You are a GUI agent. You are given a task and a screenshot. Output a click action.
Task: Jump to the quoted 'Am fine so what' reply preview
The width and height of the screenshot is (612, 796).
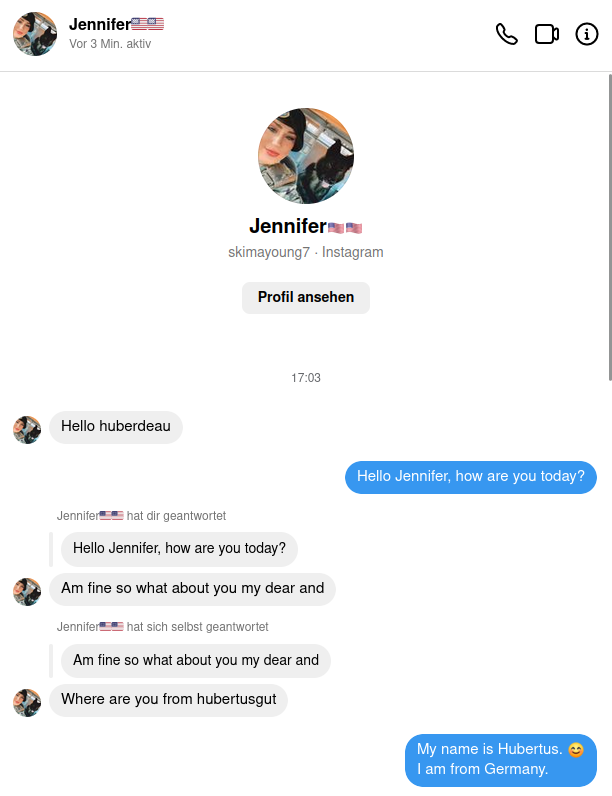196,660
